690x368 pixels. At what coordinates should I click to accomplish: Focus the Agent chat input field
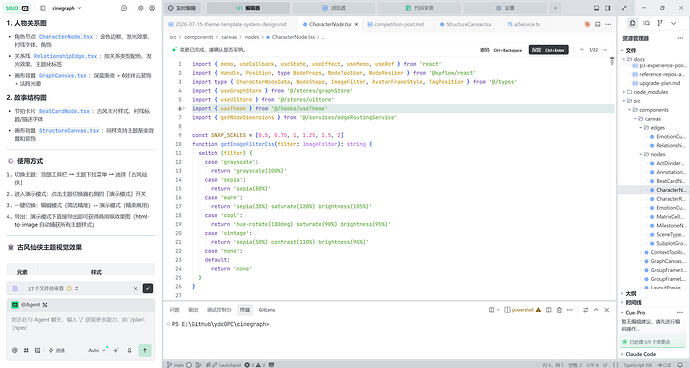pyautogui.click(x=81, y=324)
